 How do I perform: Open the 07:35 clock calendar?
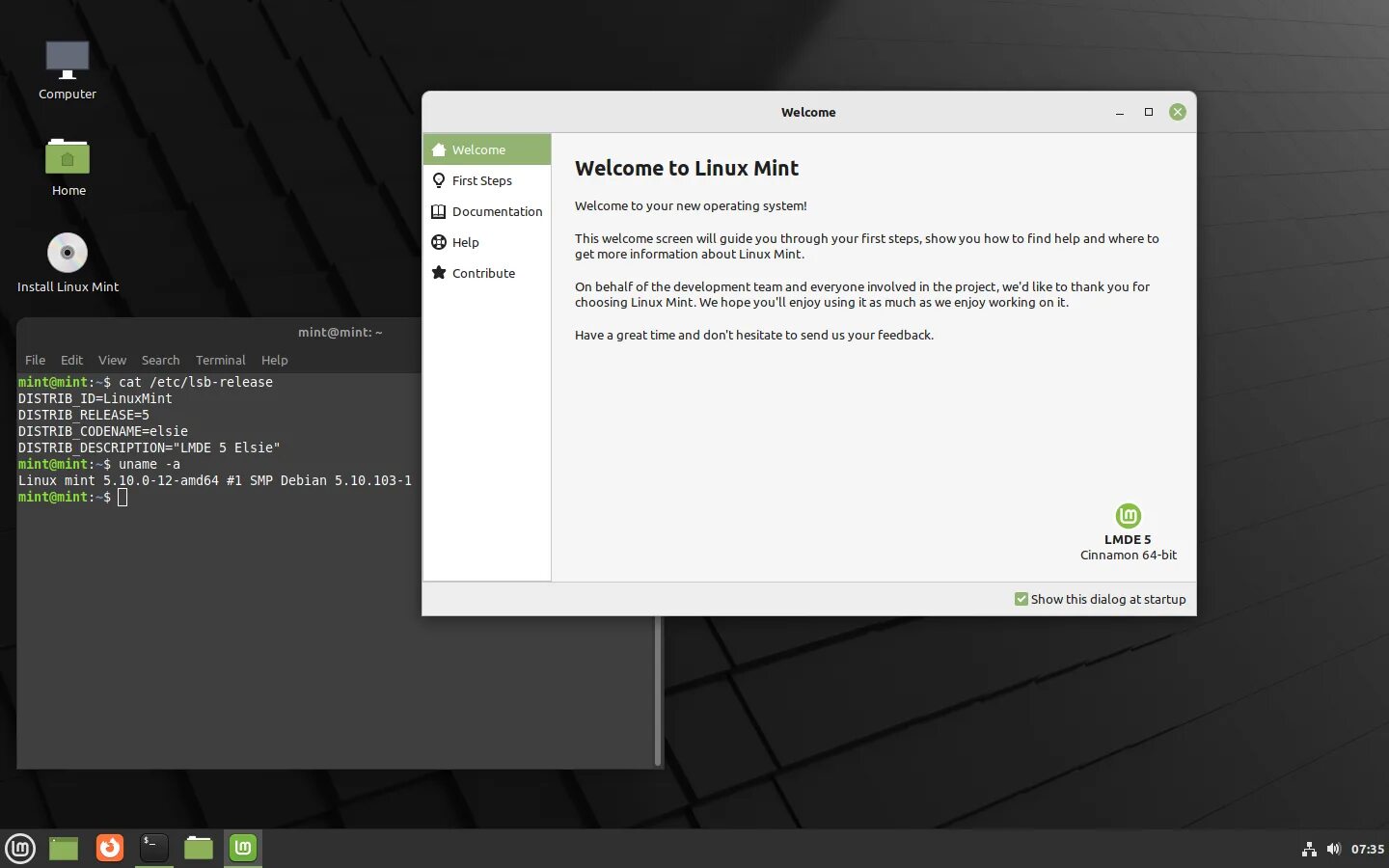click(x=1367, y=850)
